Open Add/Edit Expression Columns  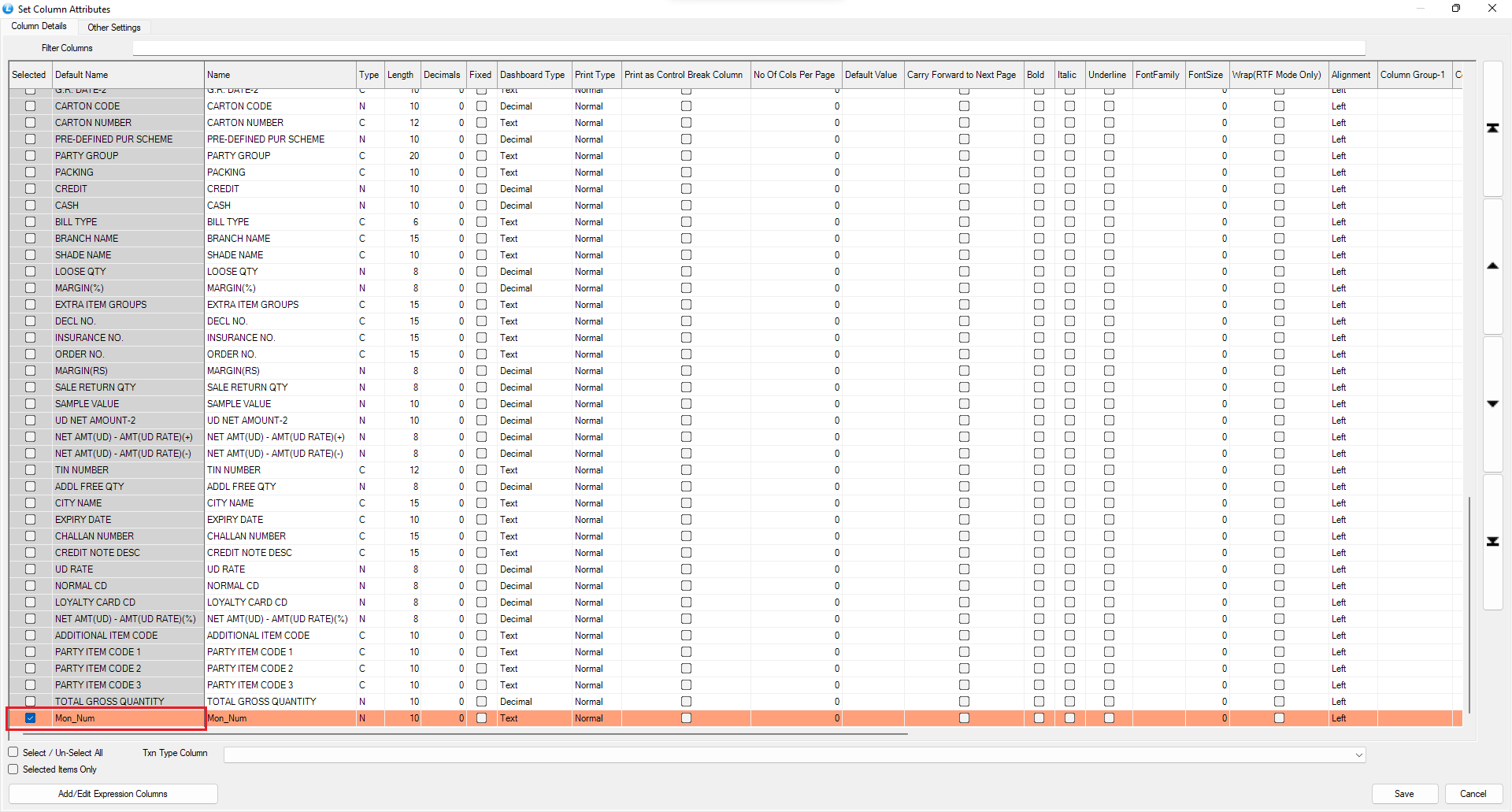coord(113,794)
